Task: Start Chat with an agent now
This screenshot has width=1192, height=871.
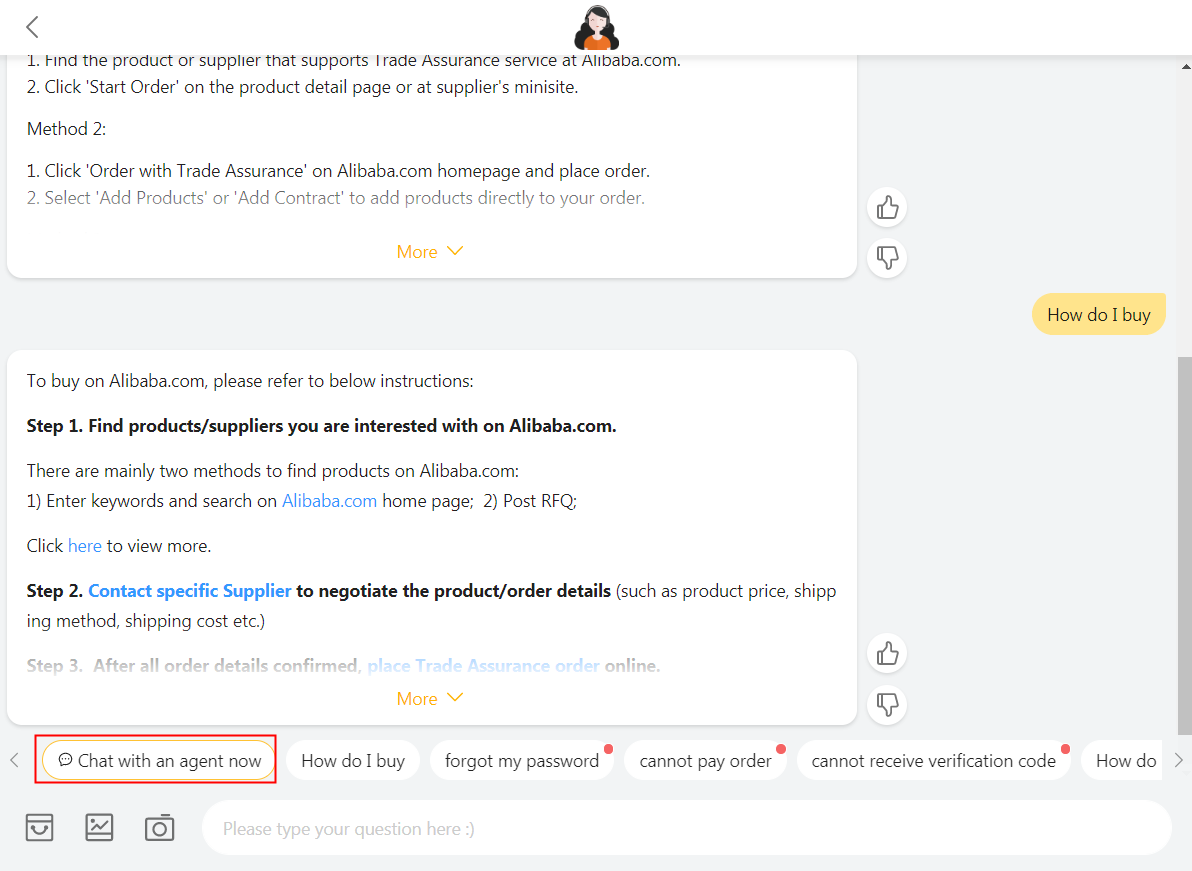Action: coord(159,760)
